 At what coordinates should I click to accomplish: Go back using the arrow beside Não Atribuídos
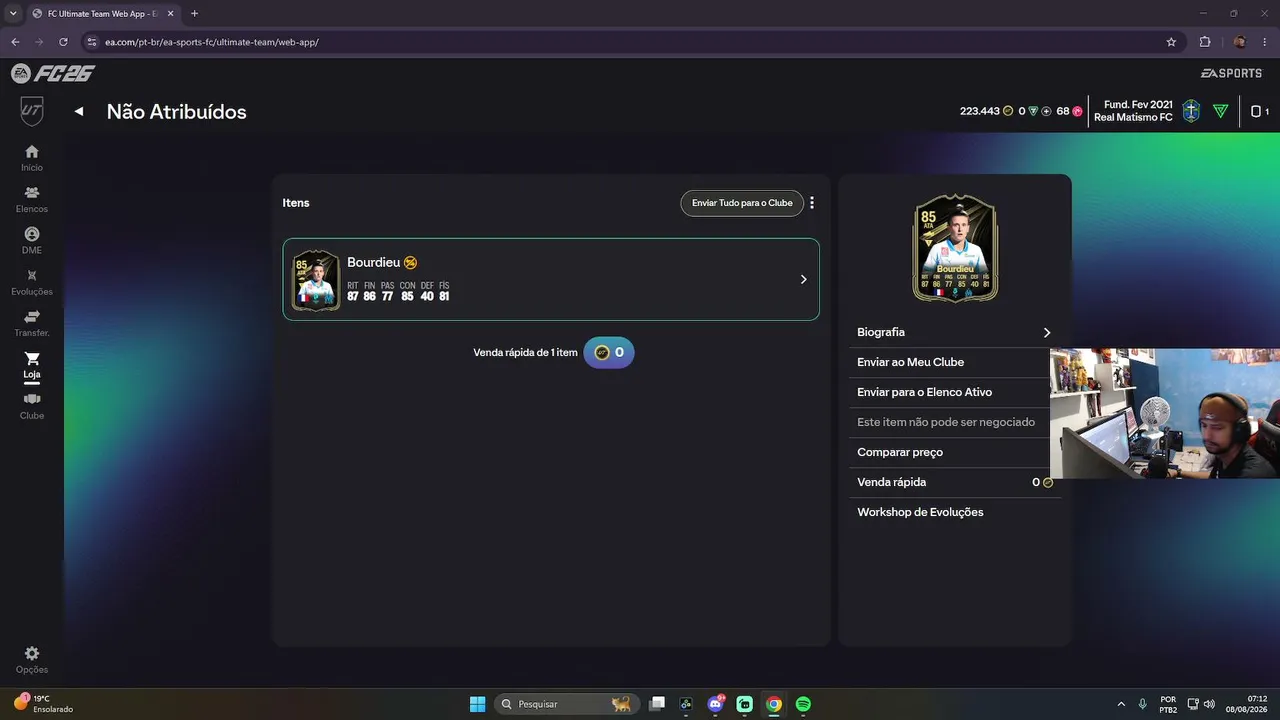pyautogui.click(x=79, y=112)
